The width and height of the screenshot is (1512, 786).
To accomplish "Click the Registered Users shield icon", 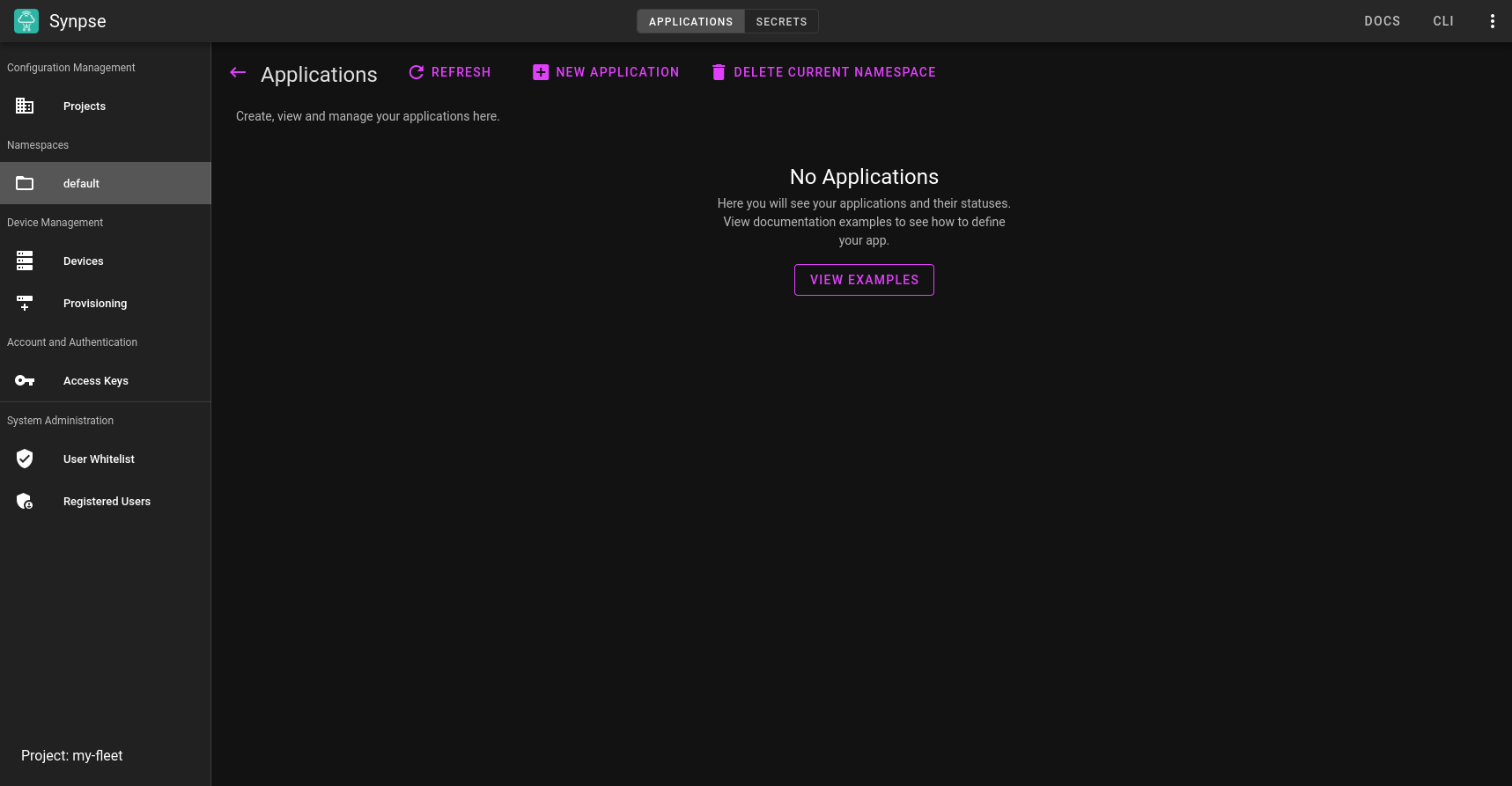I will (x=25, y=502).
